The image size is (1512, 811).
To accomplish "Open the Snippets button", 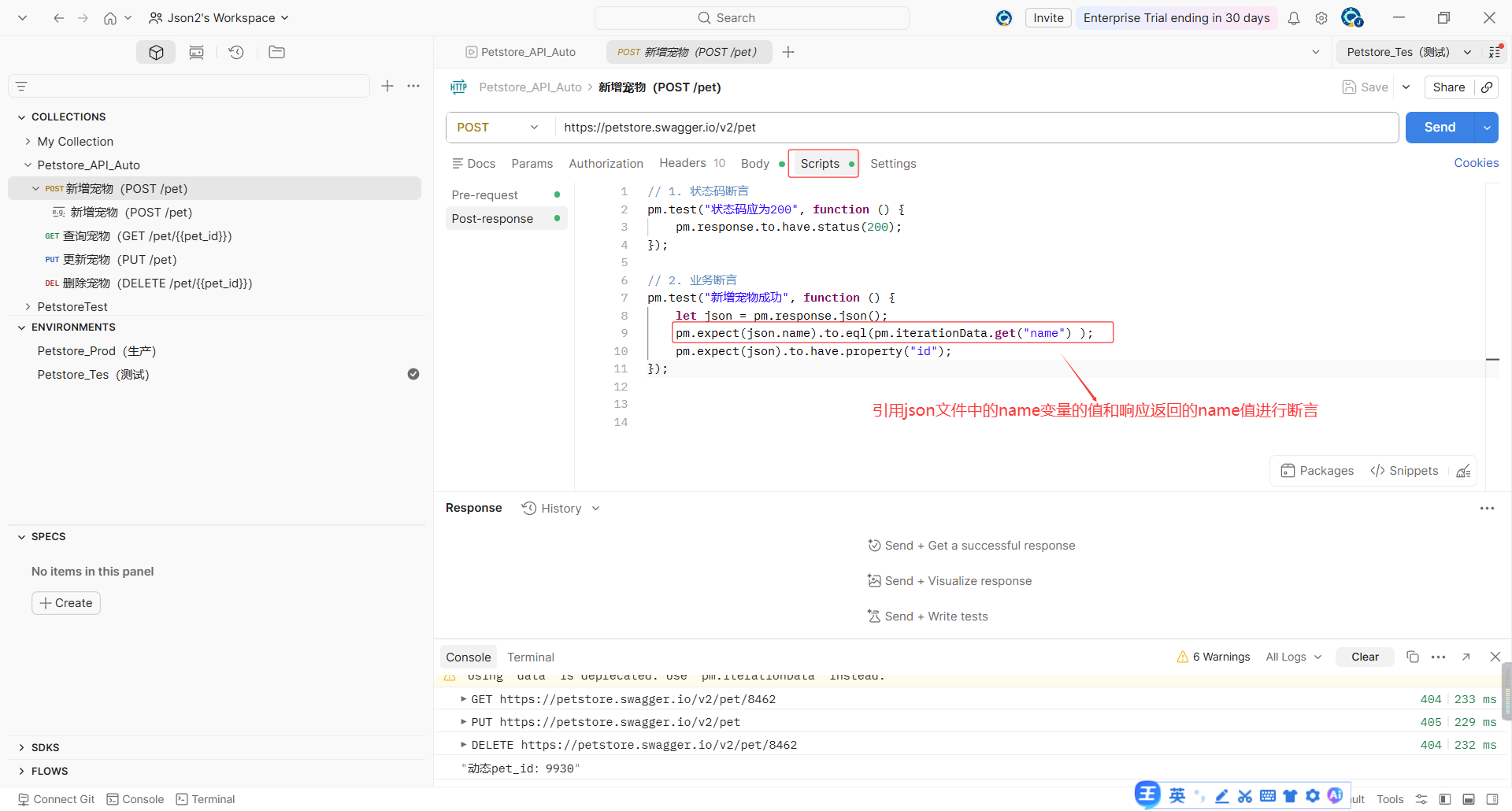I will (x=1404, y=471).
